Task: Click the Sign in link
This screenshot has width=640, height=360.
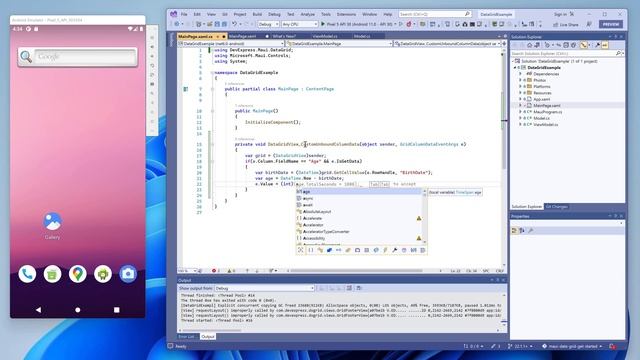Action: coord(560,14)
